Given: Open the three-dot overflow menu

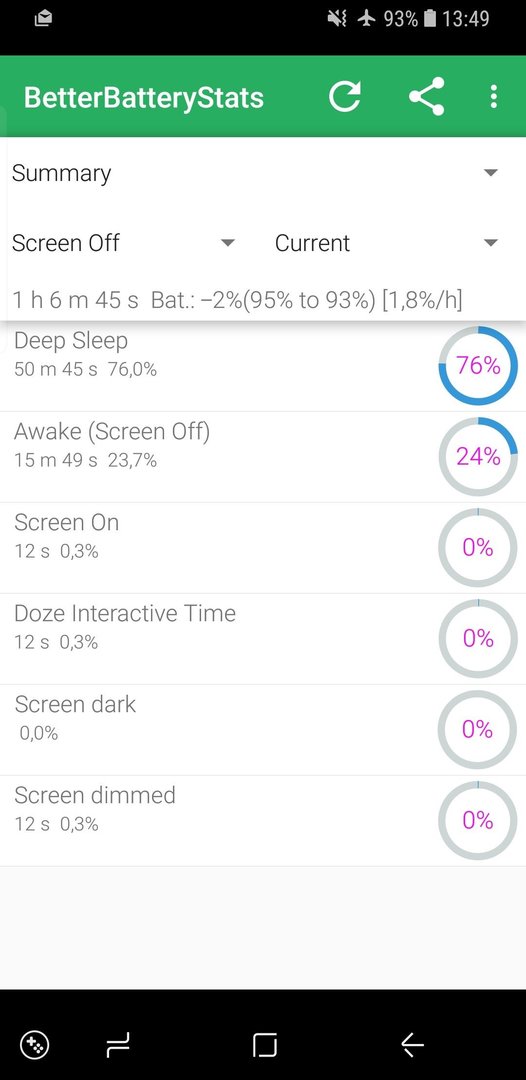Looking at the screenshot, I should coord(493,96).
